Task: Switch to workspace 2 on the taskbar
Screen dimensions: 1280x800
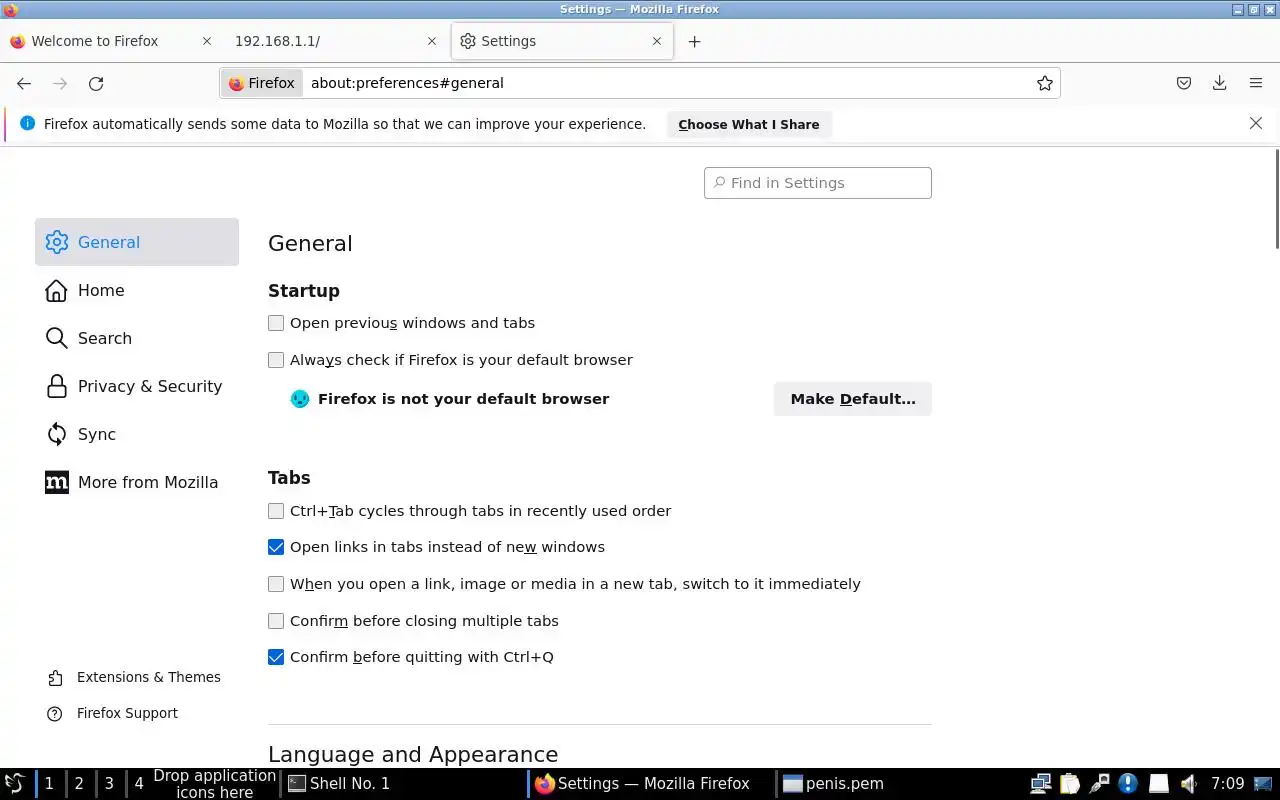Action: [x=79, y=784]
